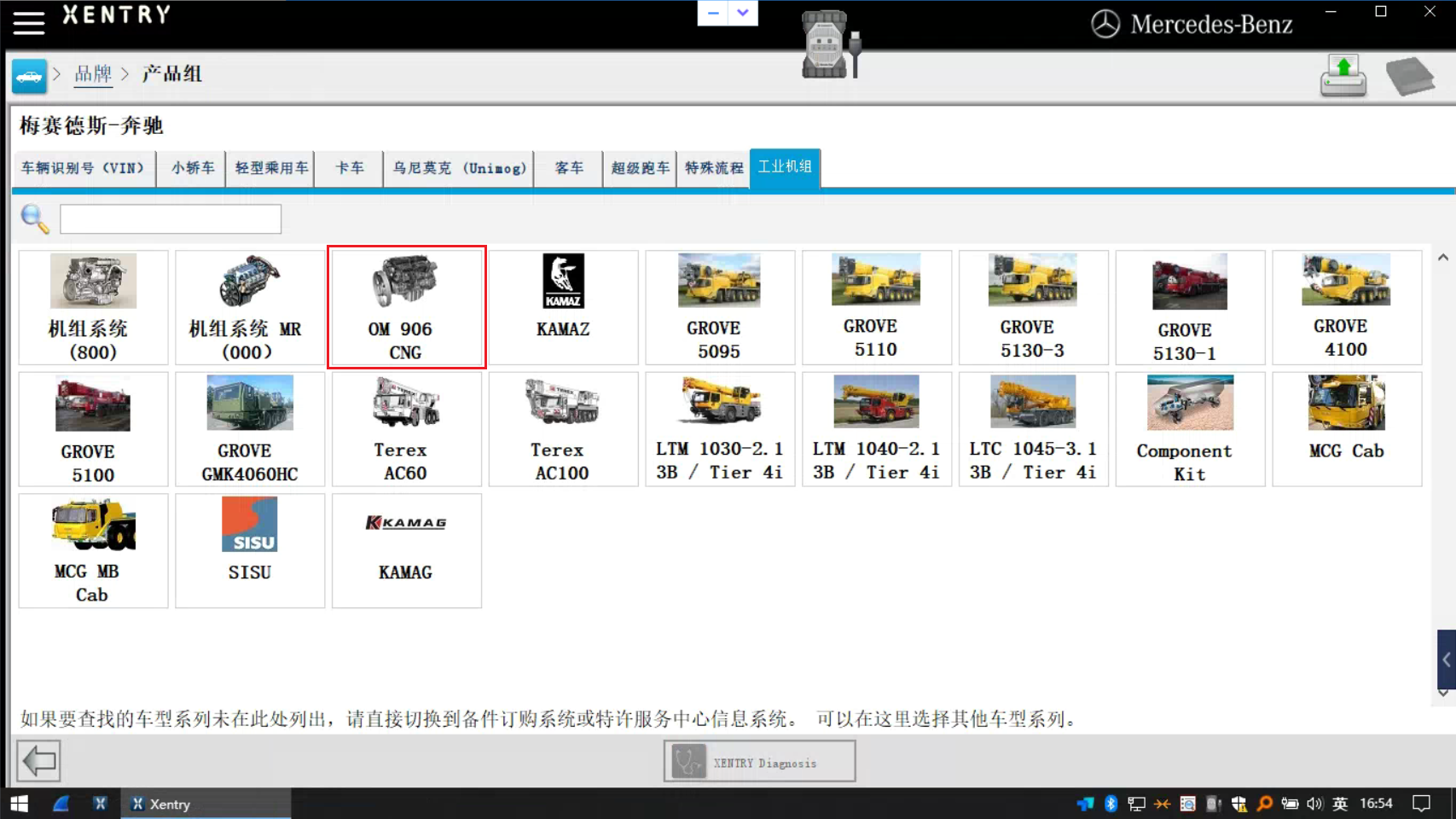The height and width of the screenshot is (819, 1456).
Task: Open the blue app in the taskbar
Action: pyautogui.click(x=61, y=804)
